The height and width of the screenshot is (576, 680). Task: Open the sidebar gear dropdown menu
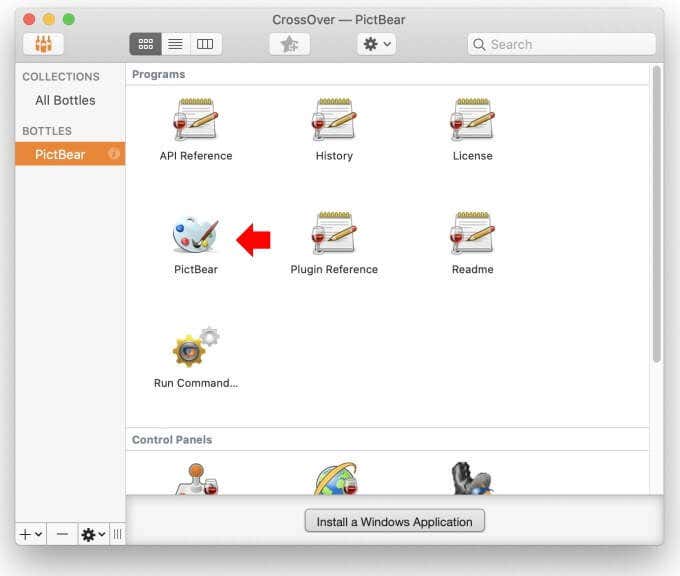pyautogui.click(x=94, y=534)
